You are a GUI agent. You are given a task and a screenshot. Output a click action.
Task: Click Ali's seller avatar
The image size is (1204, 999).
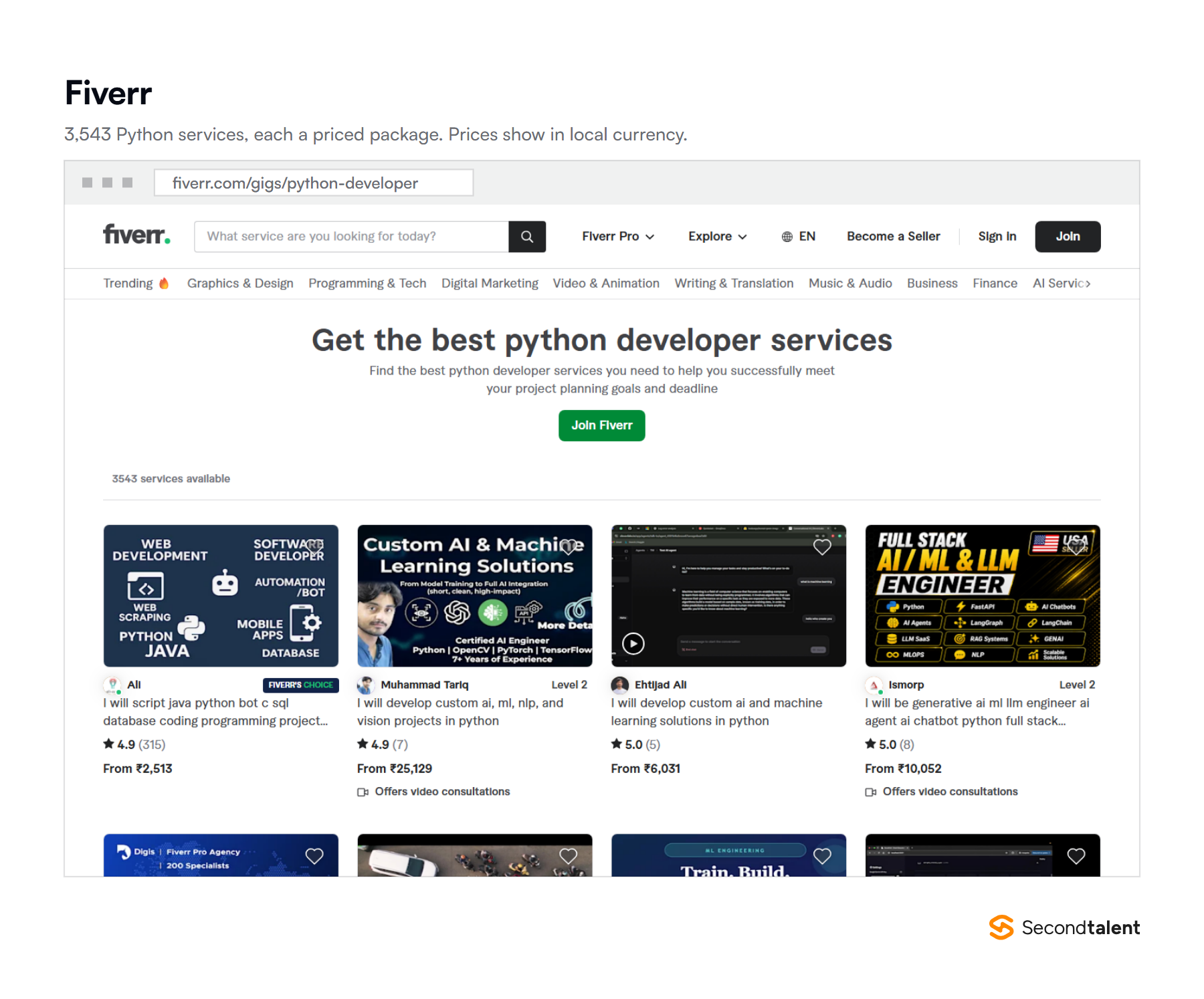coord(112,685)
